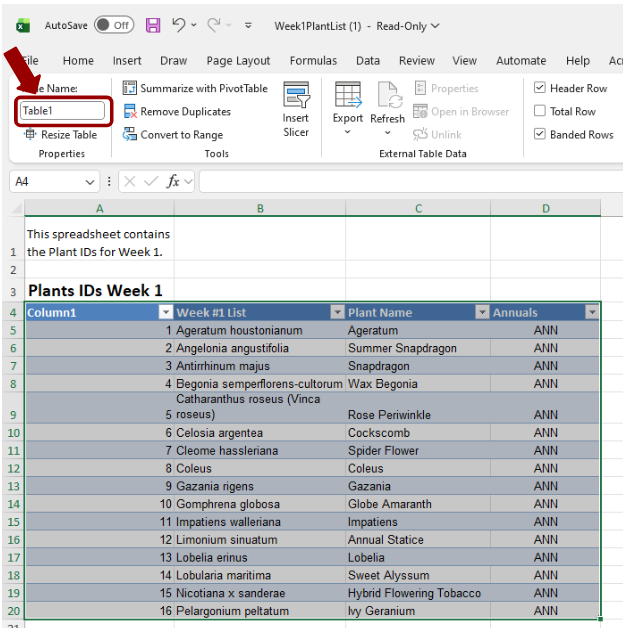The height and width of the screenshot is (628, 623).
Task: Click the cell 'Plants IDs Week 1'
Action: [99, 290]
